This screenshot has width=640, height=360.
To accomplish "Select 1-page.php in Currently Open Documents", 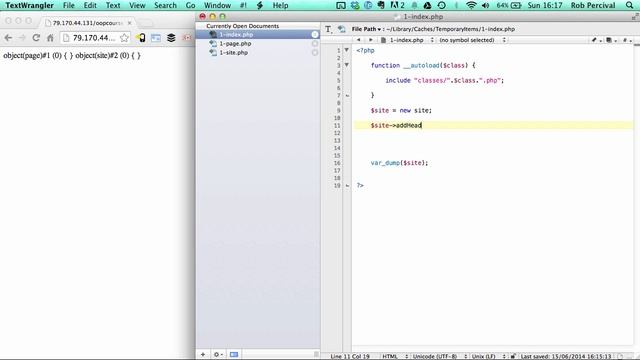I will (258, 44).
